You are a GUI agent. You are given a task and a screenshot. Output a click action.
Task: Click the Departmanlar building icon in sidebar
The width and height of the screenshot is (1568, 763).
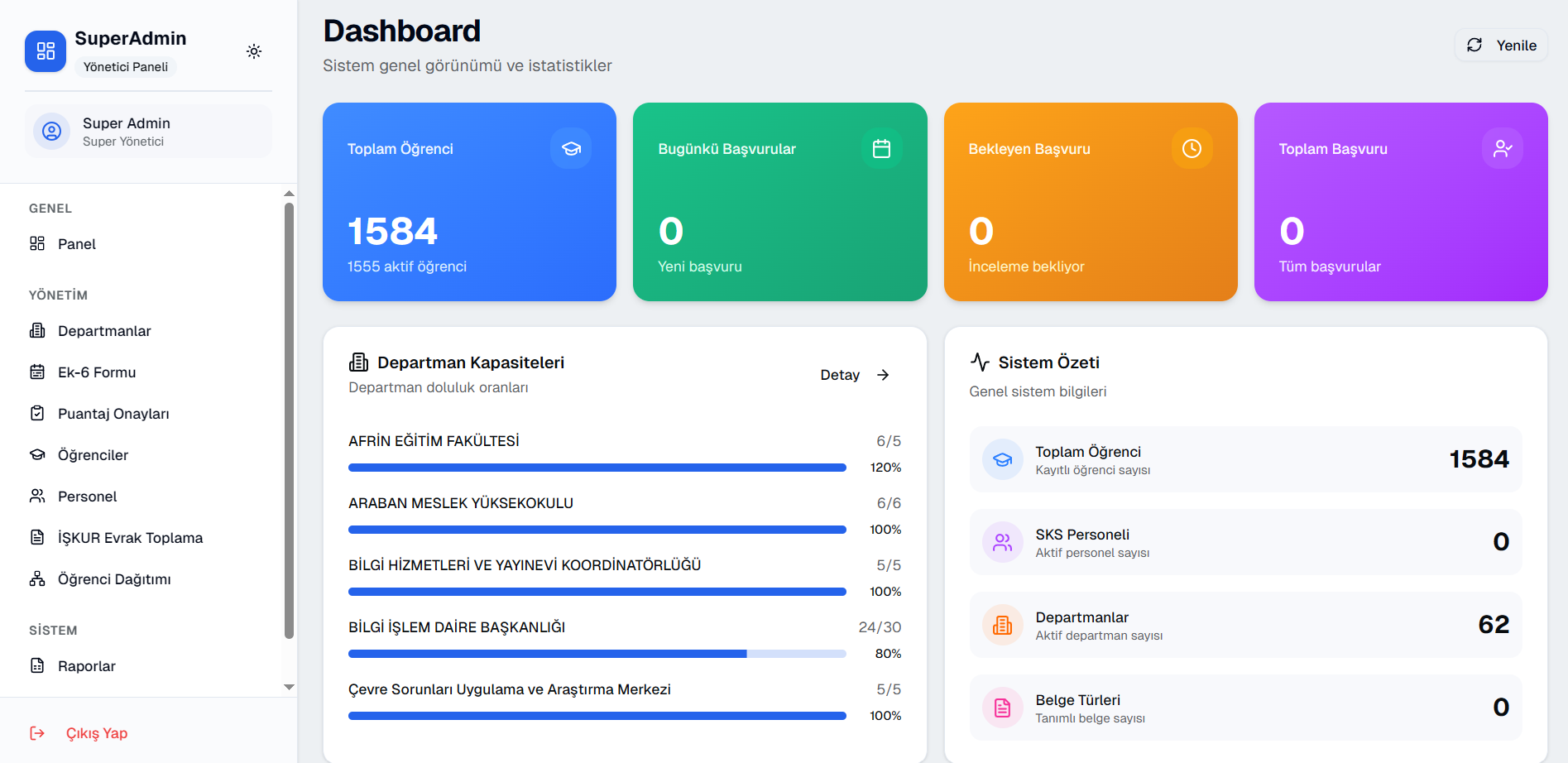pyautogui.click(x=37, y=330)
